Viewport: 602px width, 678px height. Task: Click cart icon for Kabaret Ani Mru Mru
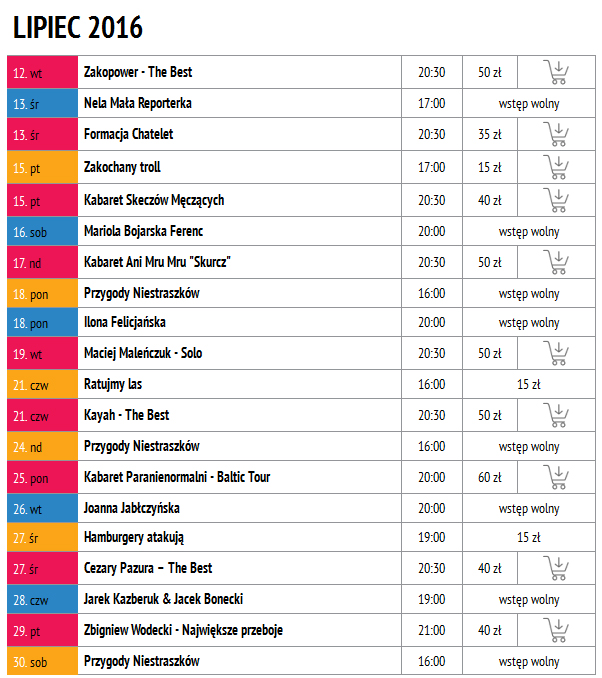(556, 262)
